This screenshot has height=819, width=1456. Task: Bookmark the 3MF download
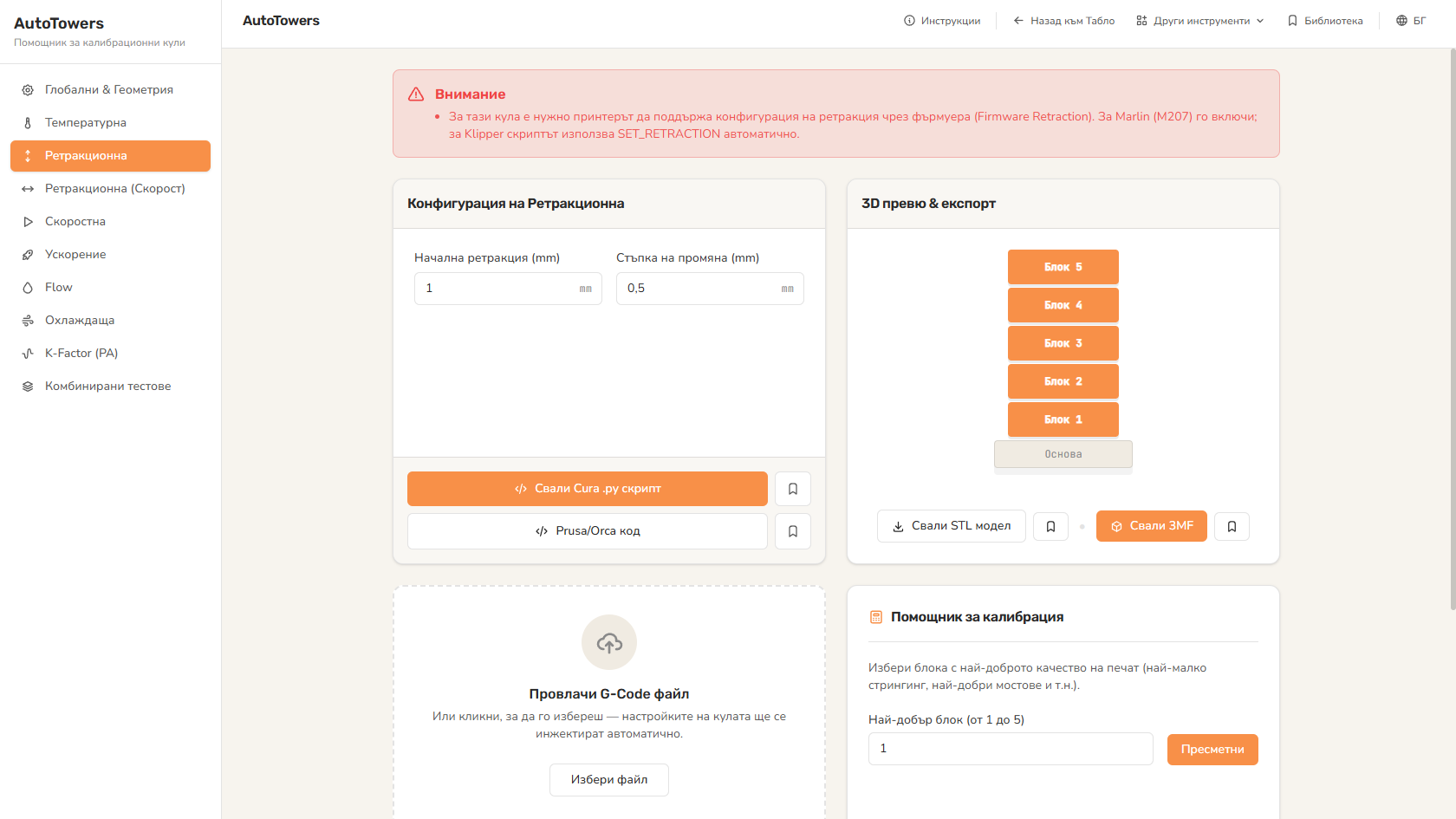[x=1232, y=526]
